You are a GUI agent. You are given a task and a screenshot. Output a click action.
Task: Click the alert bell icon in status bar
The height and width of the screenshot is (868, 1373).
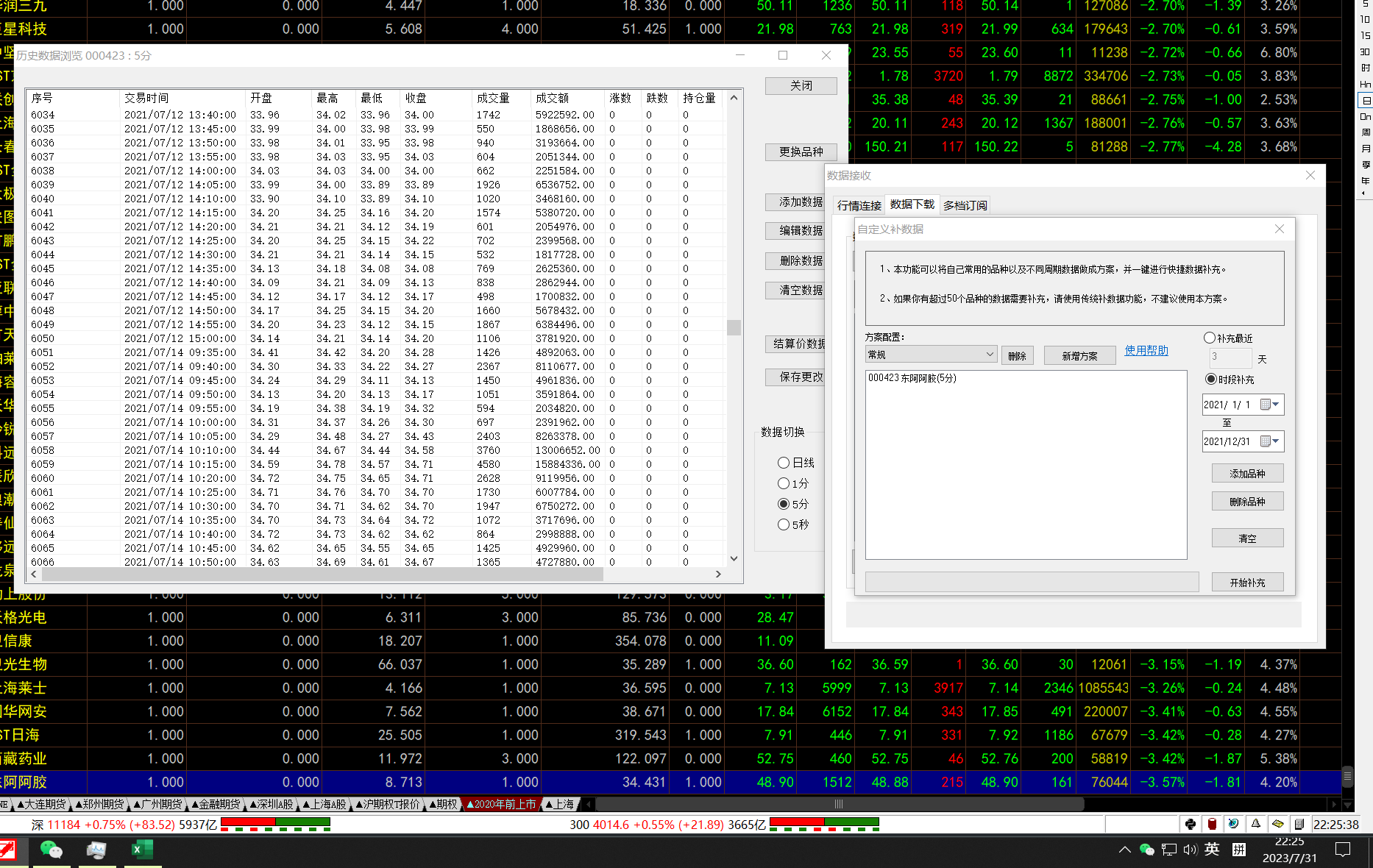tap(1256, 824)
